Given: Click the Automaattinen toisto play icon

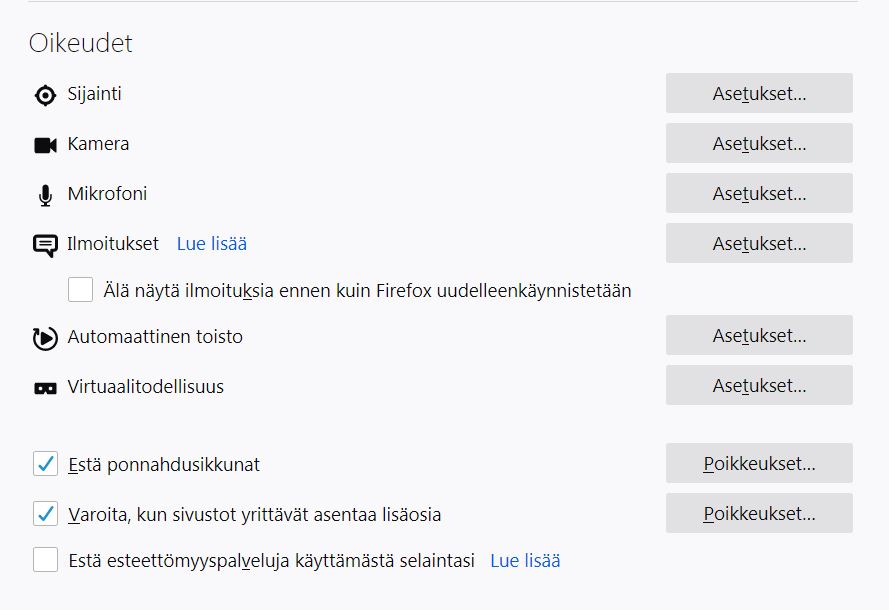Looking at the screenshot, I should click(45, 338).
